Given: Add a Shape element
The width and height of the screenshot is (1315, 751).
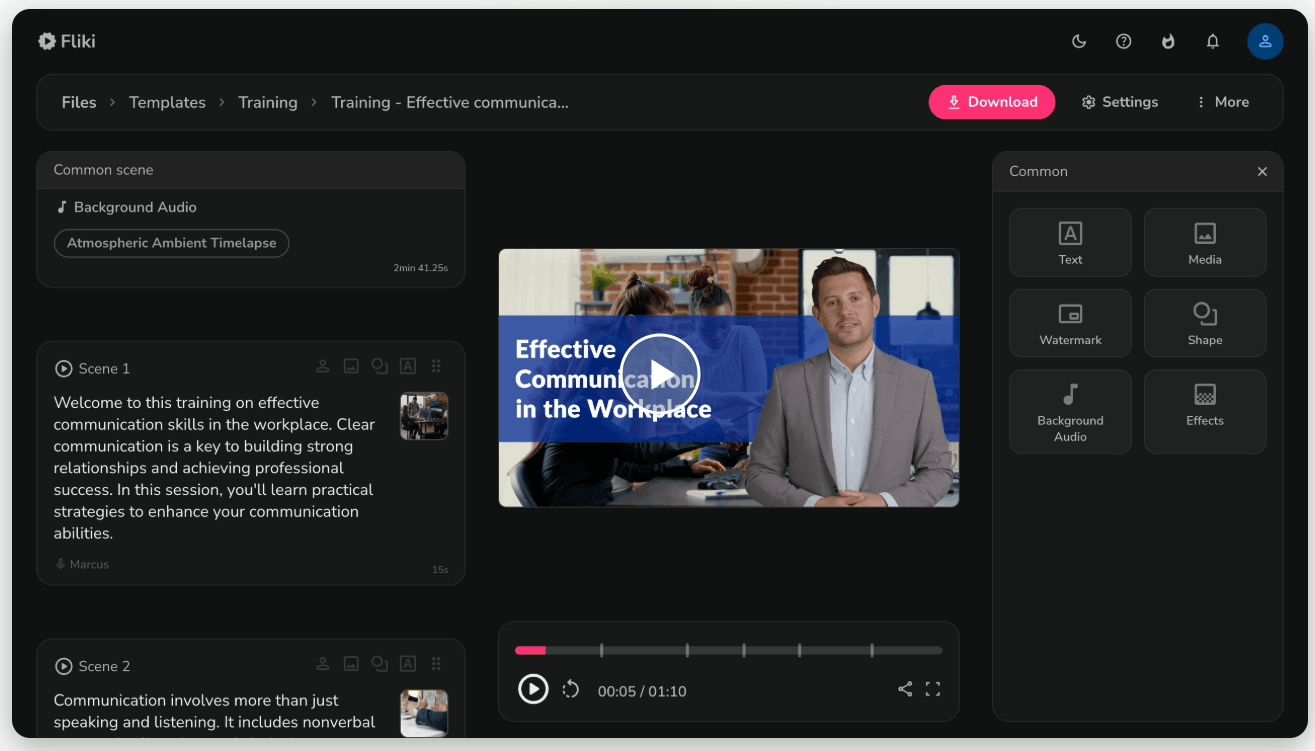Looking at the screenshot, I should (x=1204, y=322).
